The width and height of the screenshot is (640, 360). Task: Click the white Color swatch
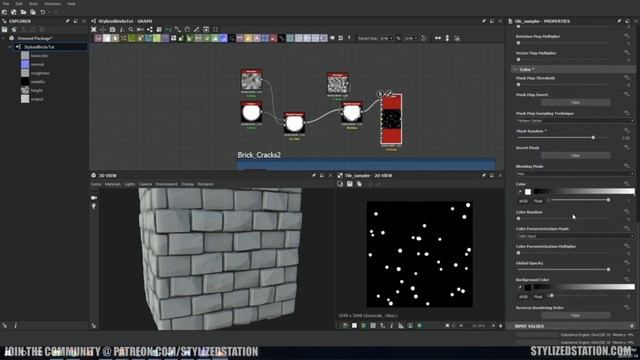pos(528,192)
